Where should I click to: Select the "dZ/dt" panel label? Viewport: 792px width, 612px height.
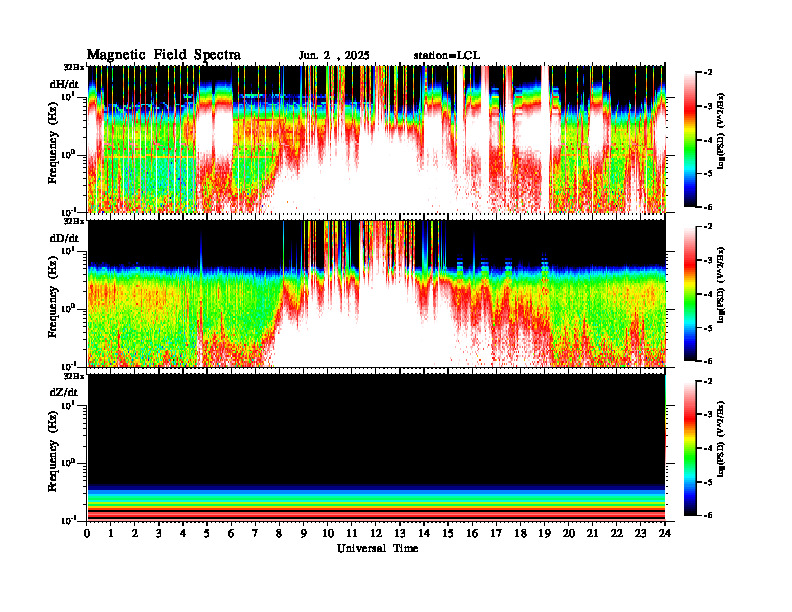tap(64, 392)
